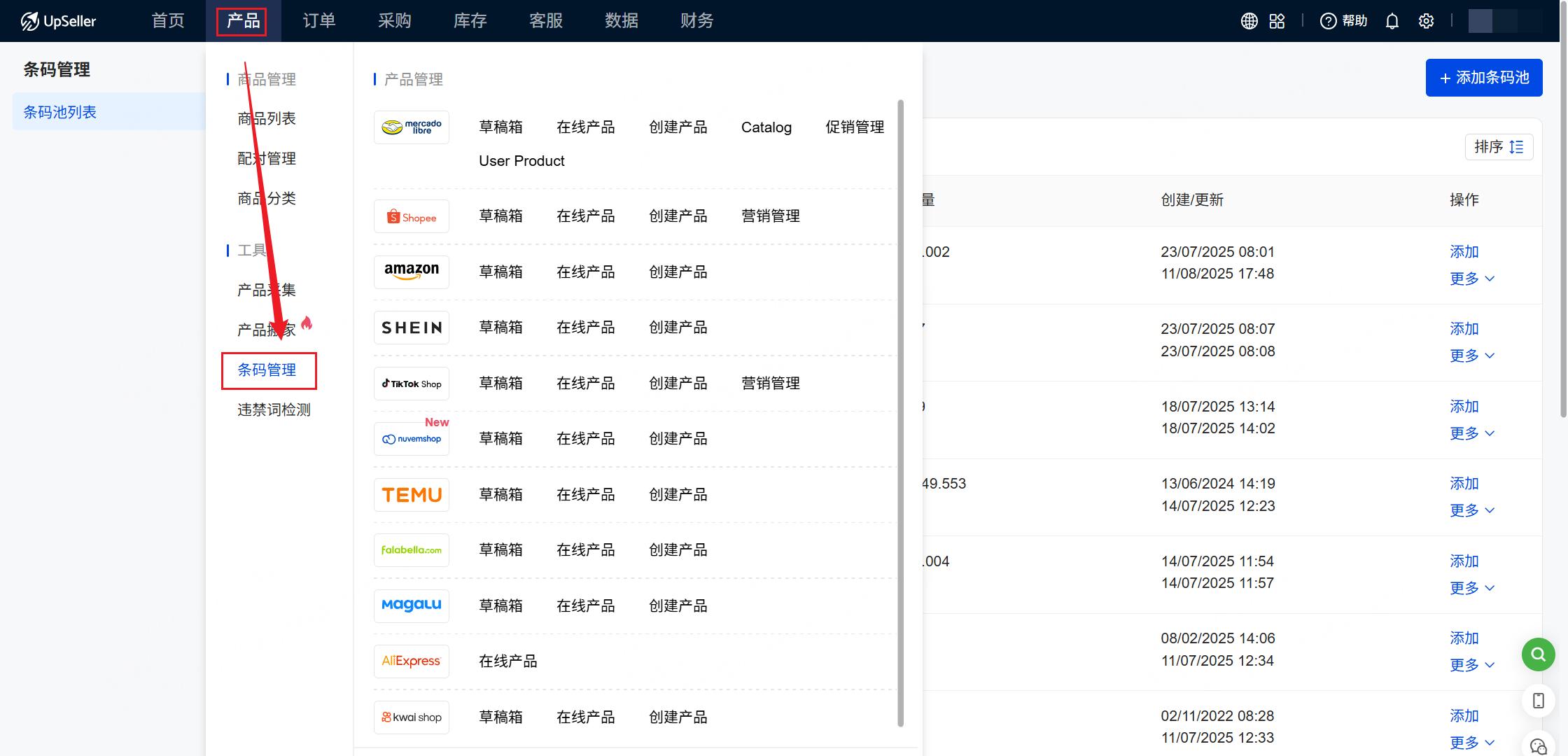Open the apps grid icon
1568x756 pixels.
tap(1277, 21)
